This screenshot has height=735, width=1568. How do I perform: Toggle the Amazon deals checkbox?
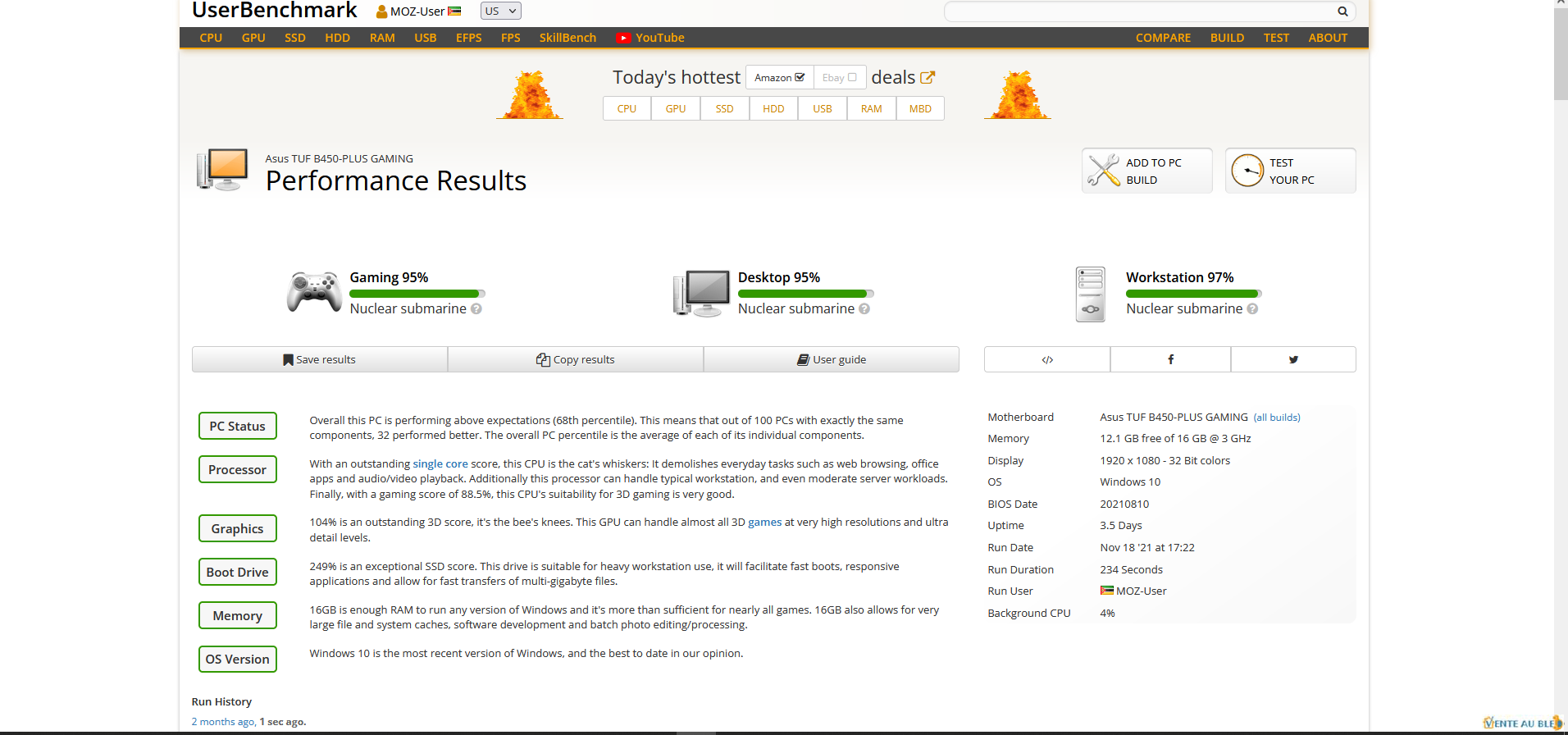pyautogui.click(x=800, y=77)
